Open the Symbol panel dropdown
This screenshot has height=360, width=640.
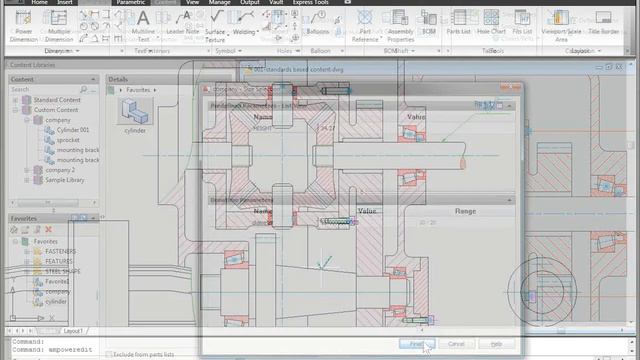pyautogui.click(x=229, y=51)
